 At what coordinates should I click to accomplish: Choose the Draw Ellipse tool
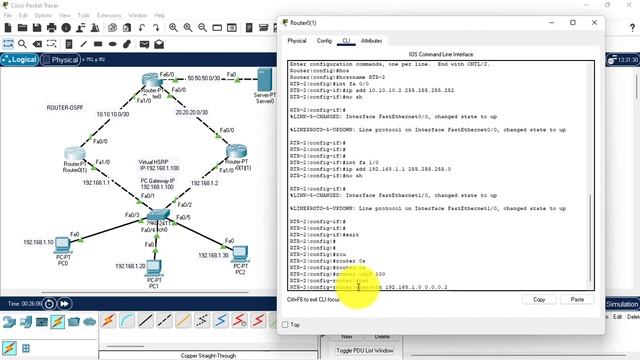coord(113,44)
